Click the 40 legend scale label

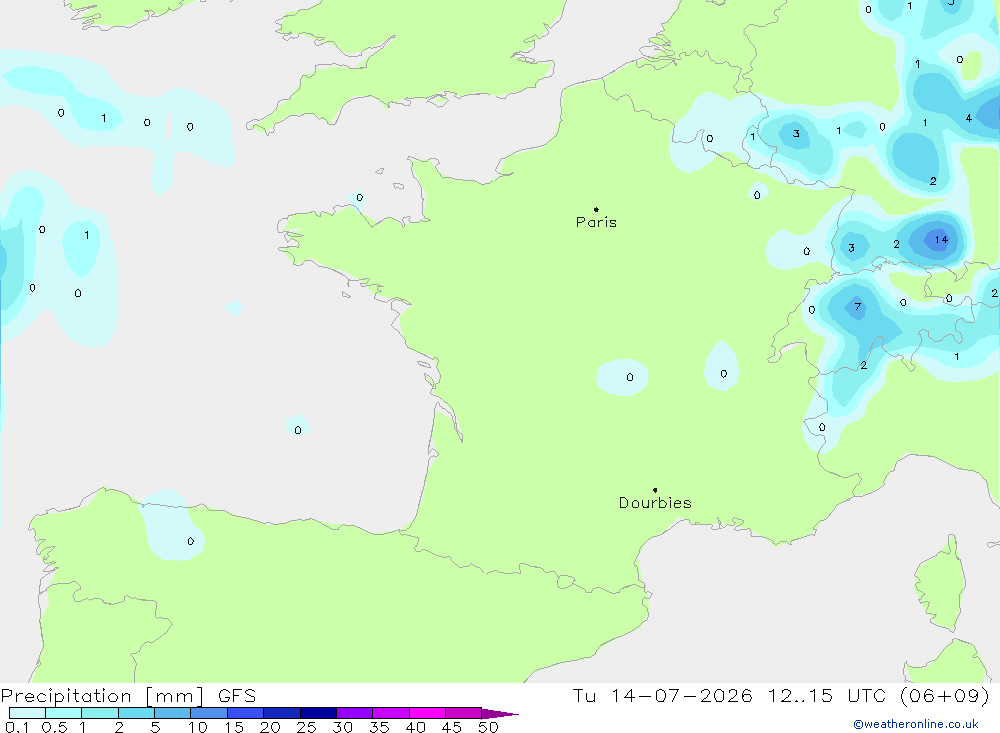point(415,727)
